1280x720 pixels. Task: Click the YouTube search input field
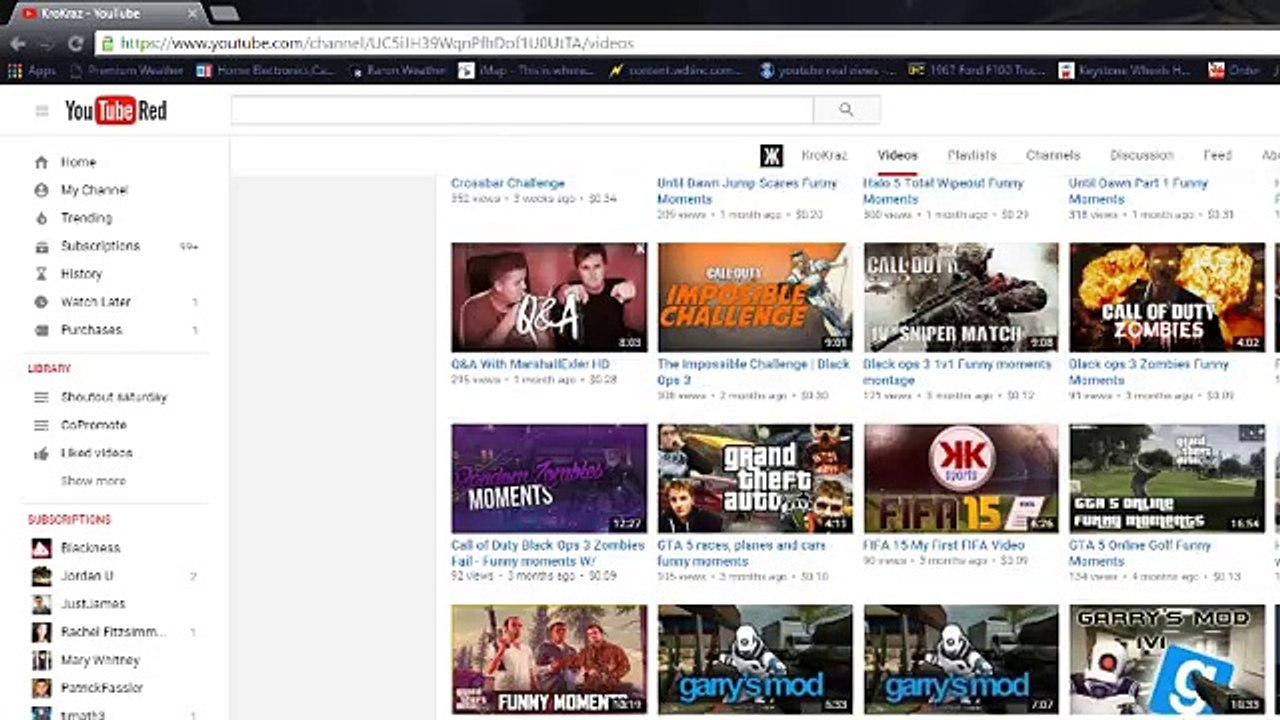(x=522, y=110)
